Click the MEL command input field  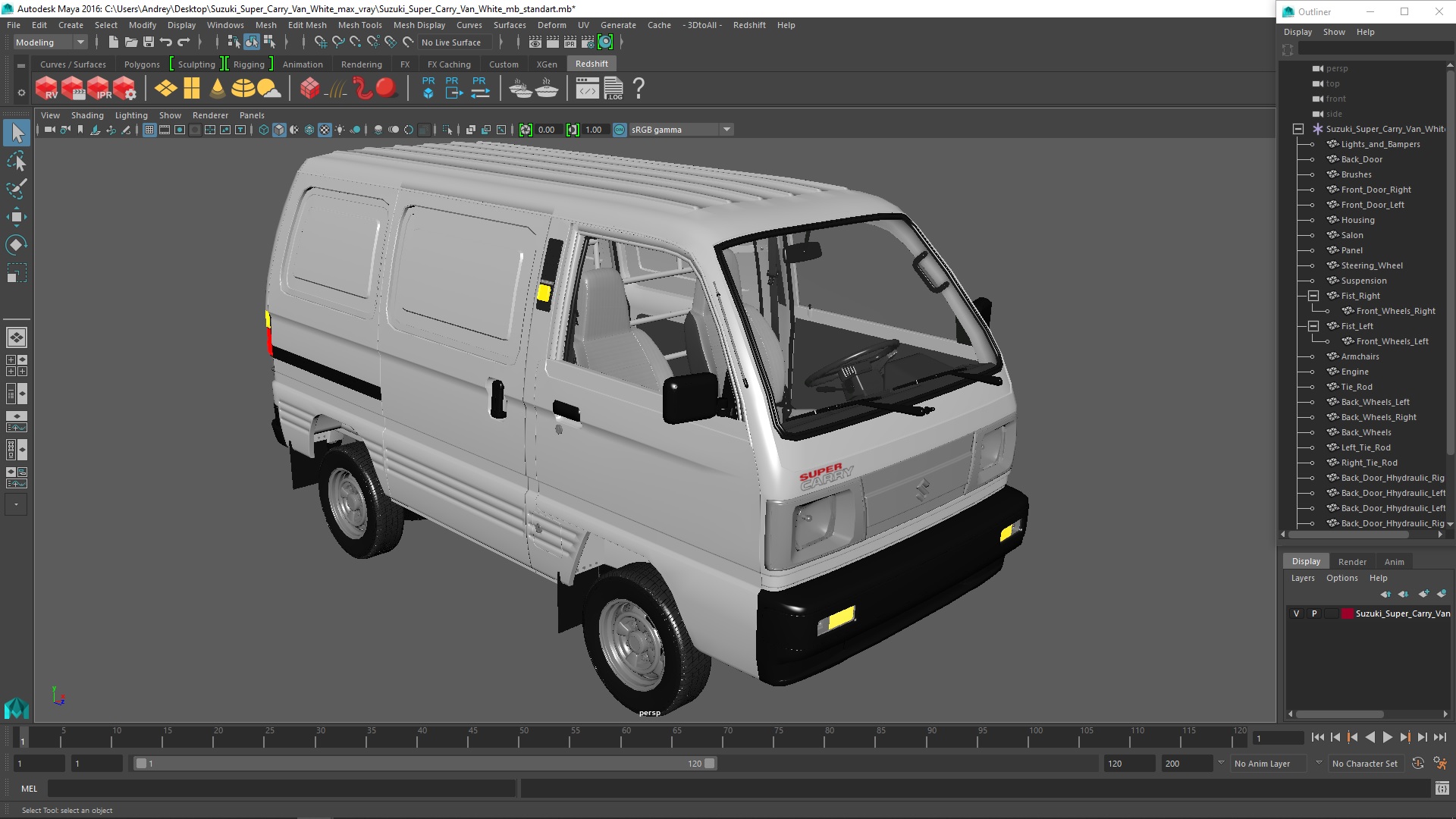[x=281, y=789]
